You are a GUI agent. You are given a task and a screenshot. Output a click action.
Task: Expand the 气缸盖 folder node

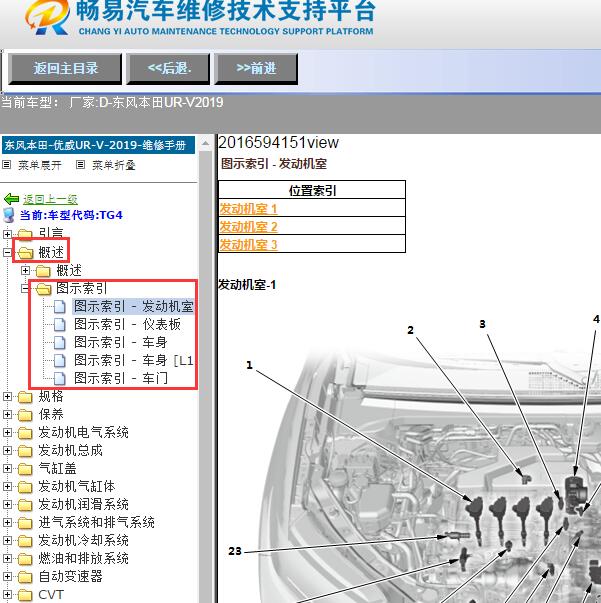coord(7,468)
